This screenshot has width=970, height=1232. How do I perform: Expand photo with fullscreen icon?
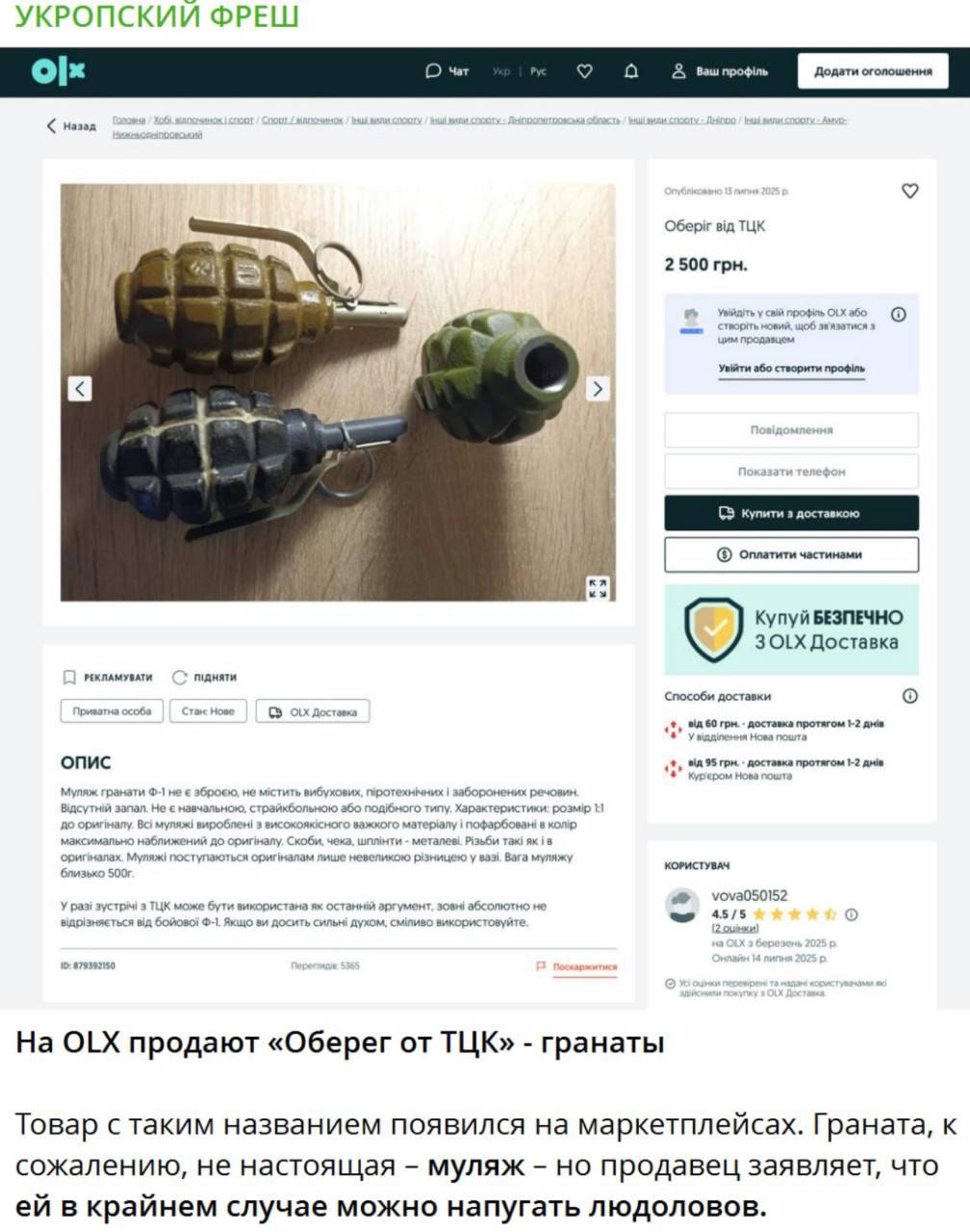click(598, 589)
